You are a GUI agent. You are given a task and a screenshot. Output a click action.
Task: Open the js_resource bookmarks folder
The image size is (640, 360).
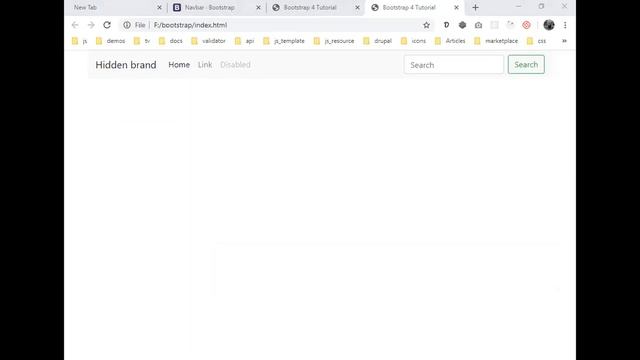pyautogui.click(x=334, y=41)
